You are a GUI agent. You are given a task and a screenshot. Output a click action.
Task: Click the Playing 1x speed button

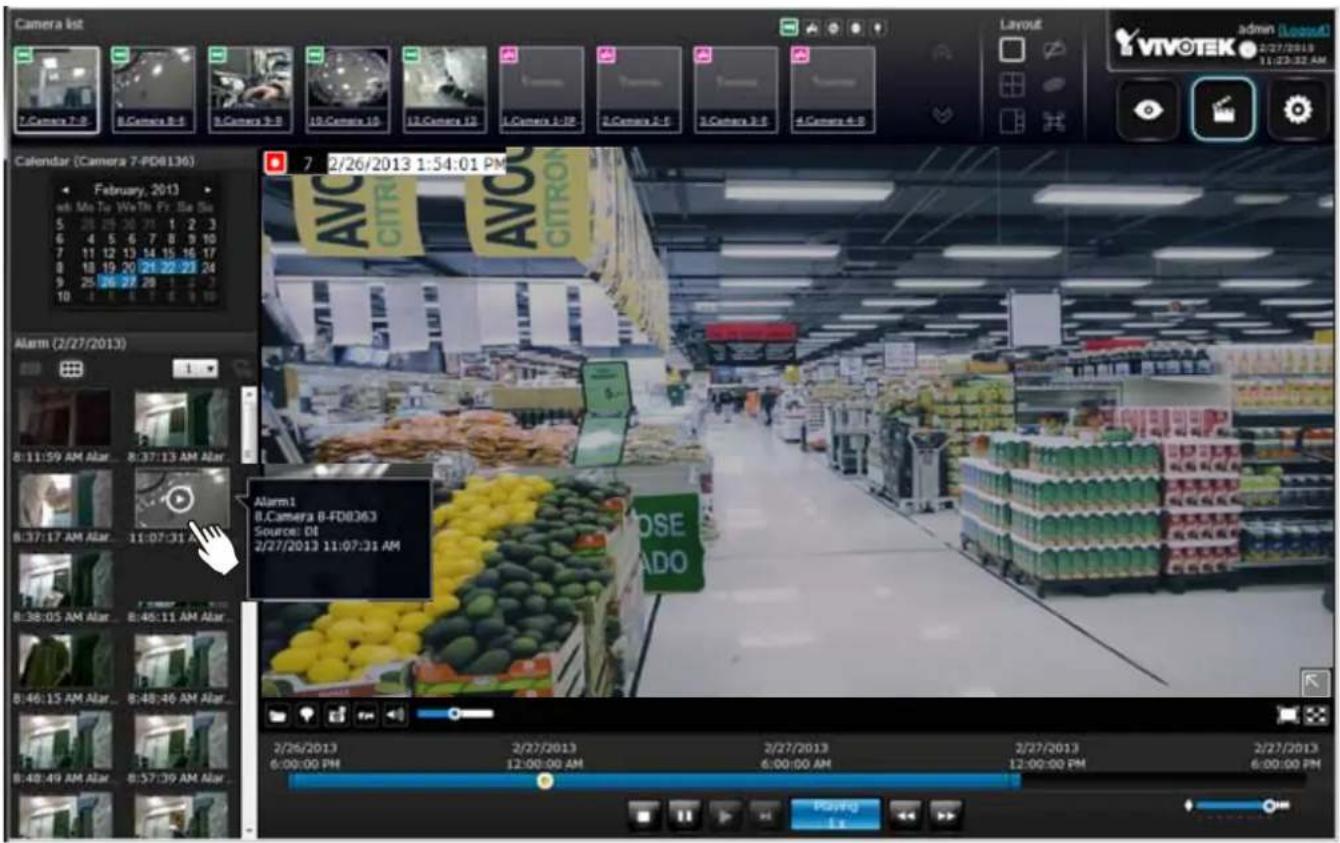click(x=835, y=814)
